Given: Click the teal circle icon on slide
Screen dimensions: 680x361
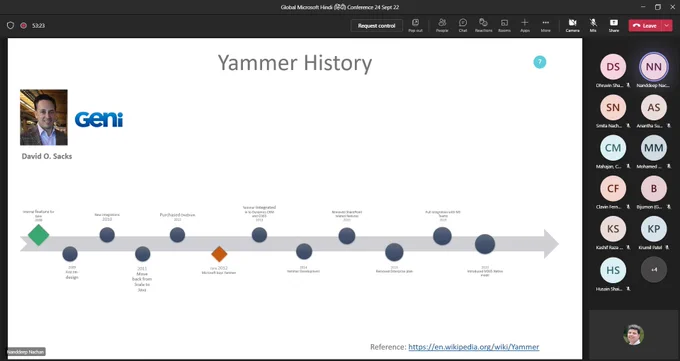Looking at the screenshot, I should [x=539, y=62].
